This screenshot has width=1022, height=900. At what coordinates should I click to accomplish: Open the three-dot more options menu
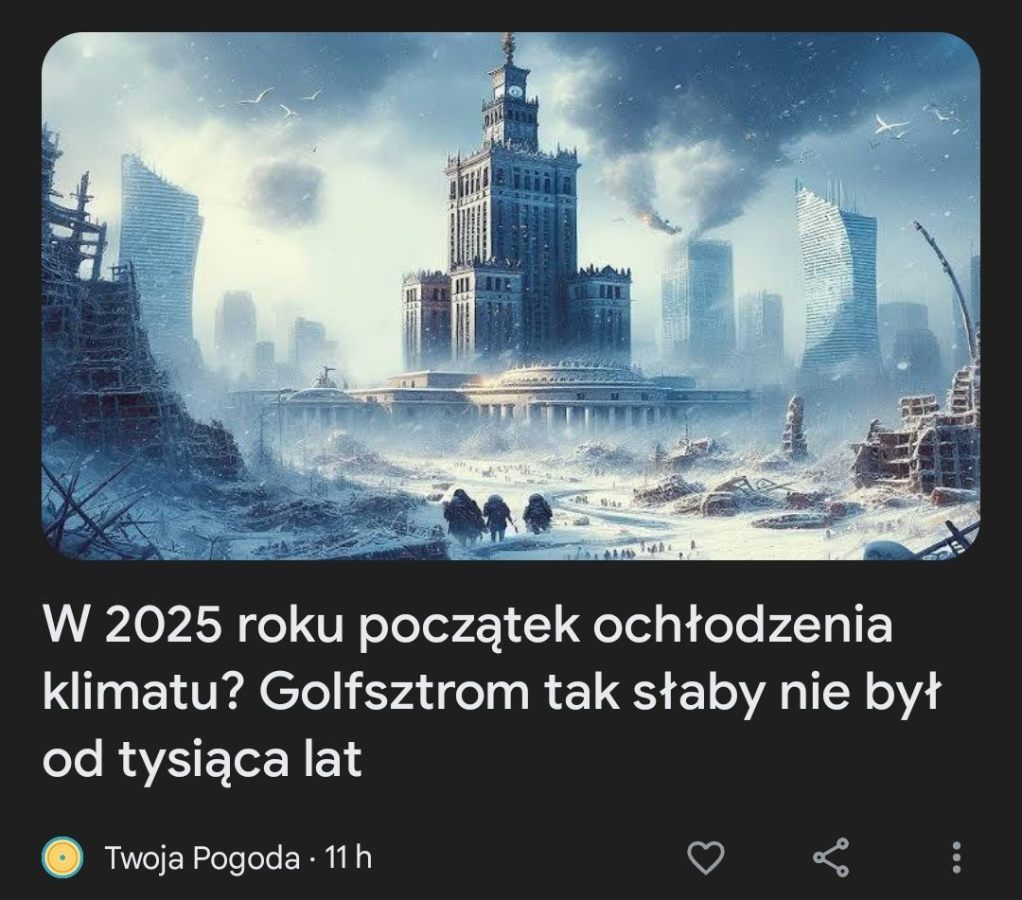pos(956,857)
